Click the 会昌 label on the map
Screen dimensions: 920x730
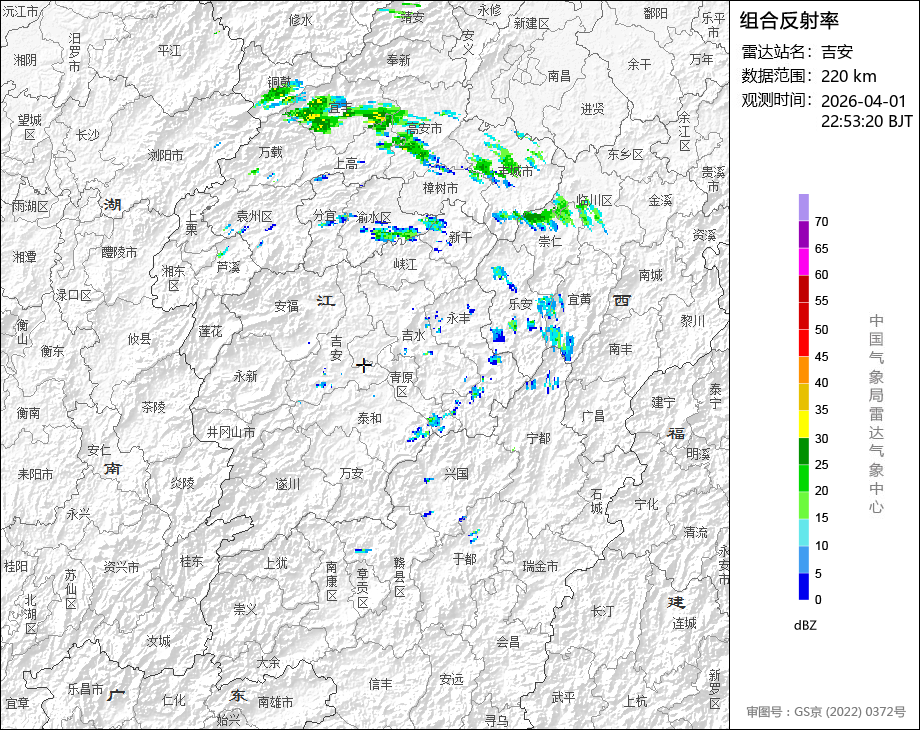[508, 641]
